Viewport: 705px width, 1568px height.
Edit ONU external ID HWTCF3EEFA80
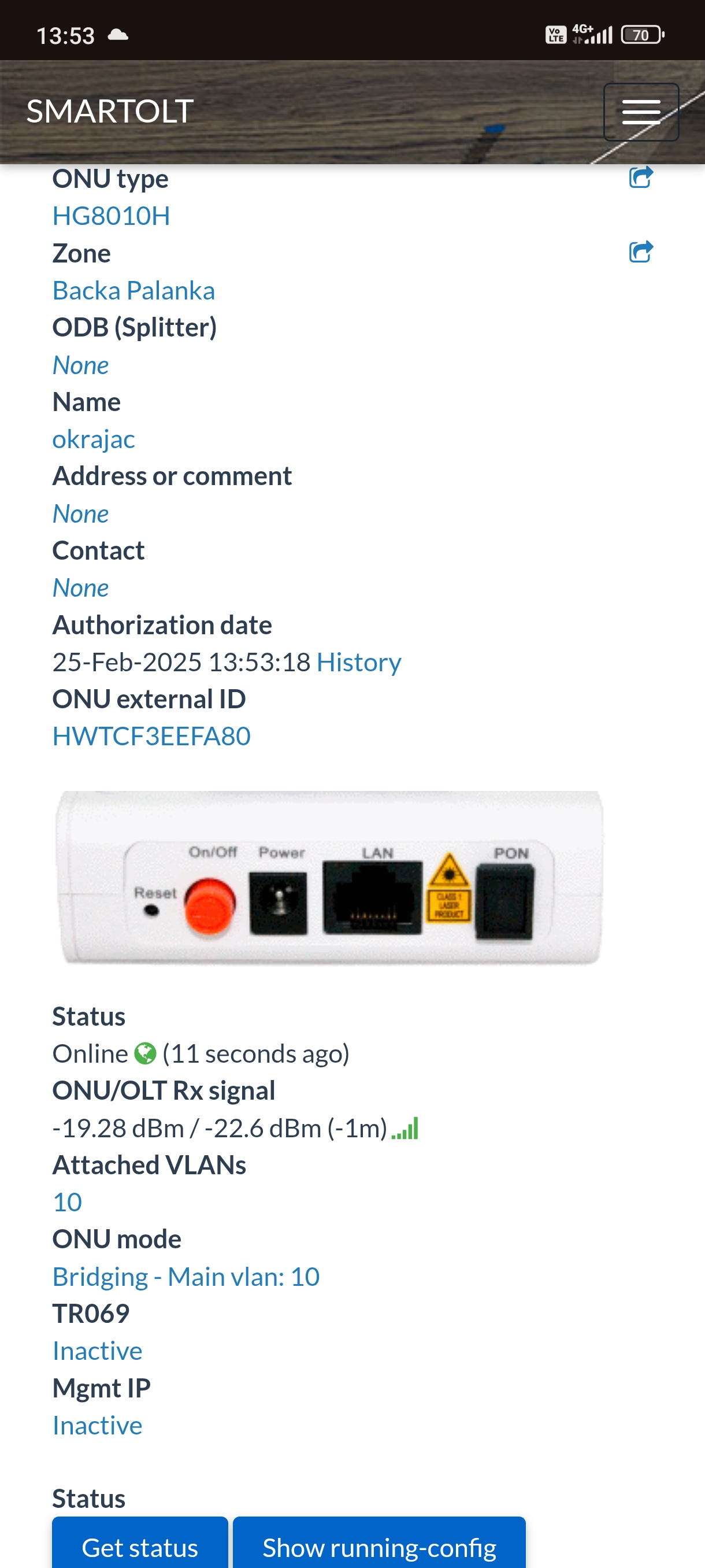(151, 736)
